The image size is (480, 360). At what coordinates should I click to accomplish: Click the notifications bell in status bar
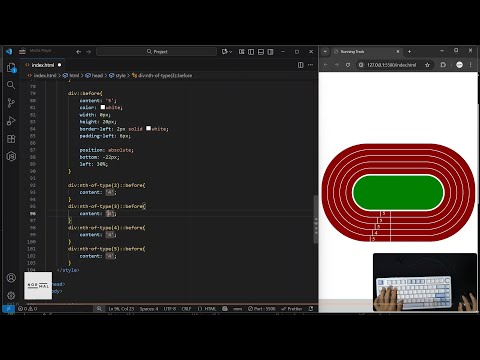click(x=311, y=309)
